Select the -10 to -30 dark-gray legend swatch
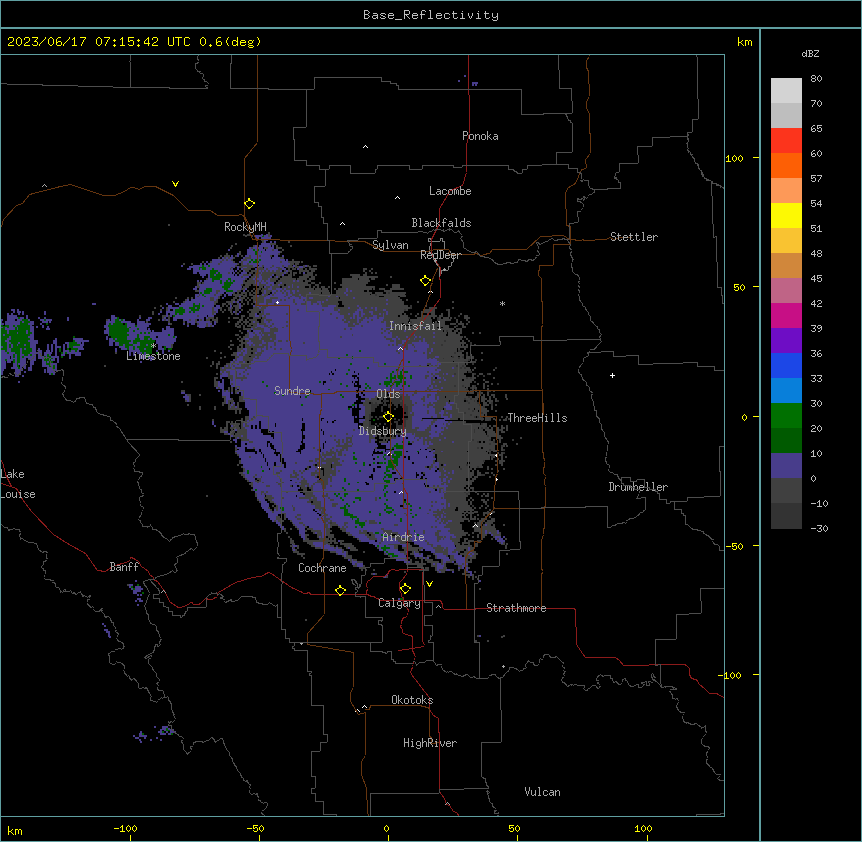Screen dimensions: 862x842 tap(786, 516)
